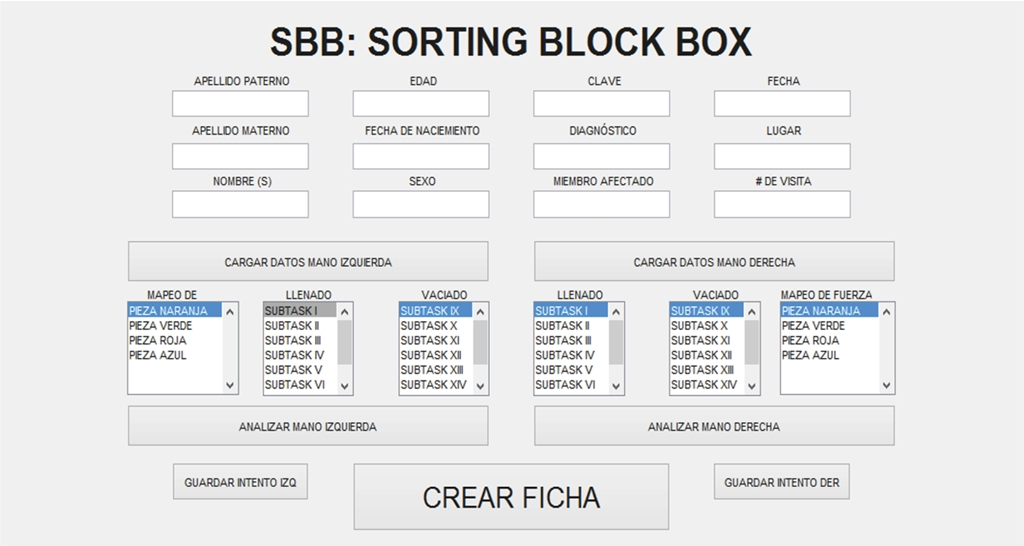Save attempt with GUARDAR INTENTO IZQ
This screenshot has width=1024, height=546.
coord(240,482)
